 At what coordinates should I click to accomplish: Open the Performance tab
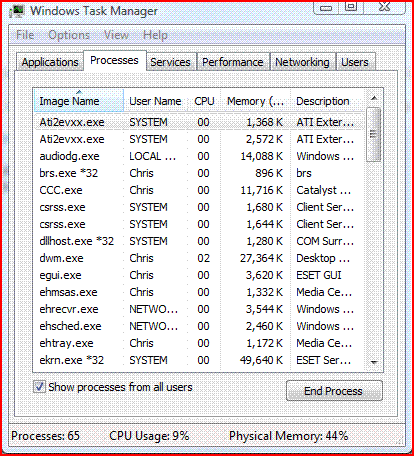click(233, 62)
